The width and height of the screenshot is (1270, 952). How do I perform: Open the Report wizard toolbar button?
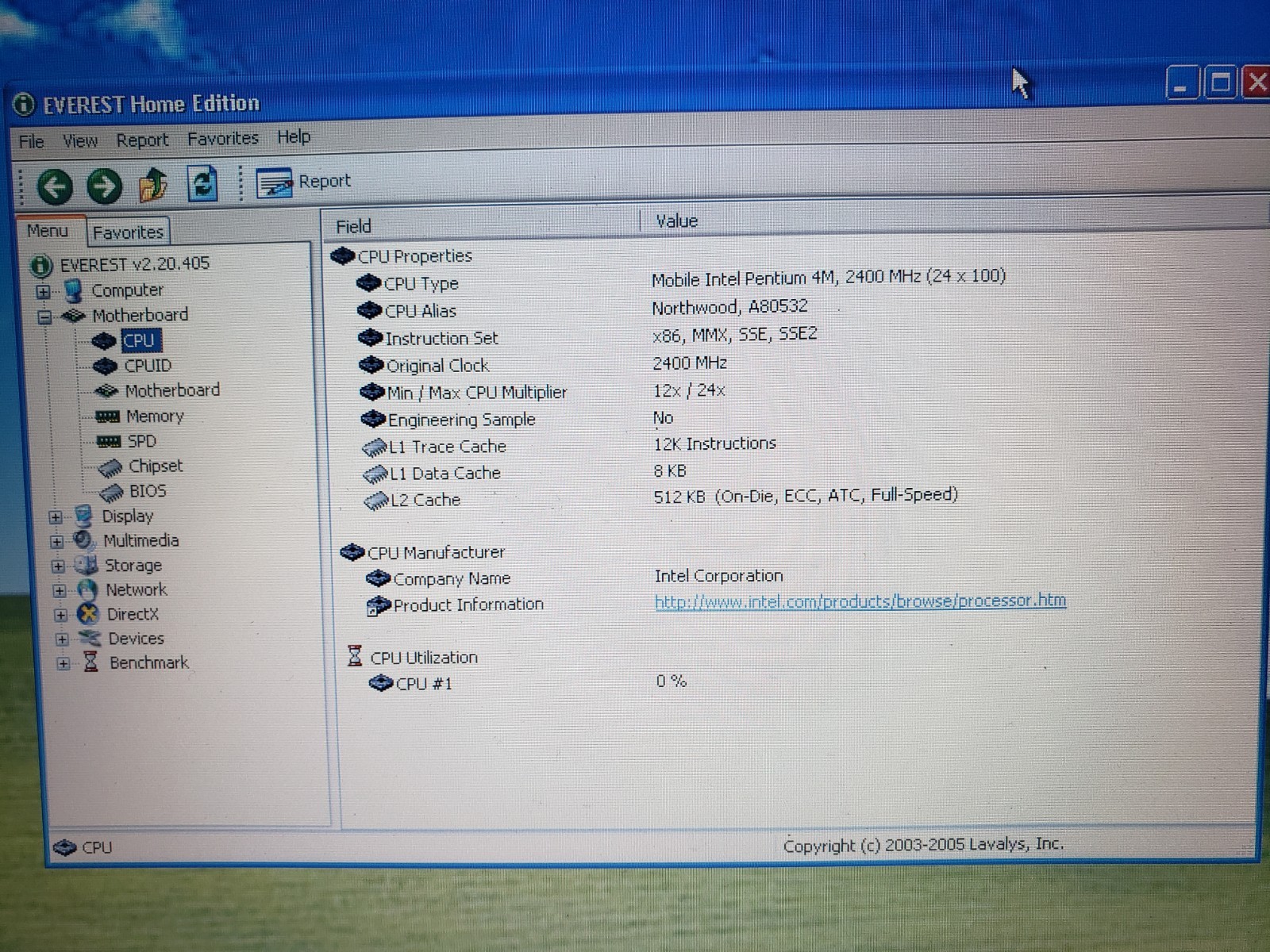[303, 182]
